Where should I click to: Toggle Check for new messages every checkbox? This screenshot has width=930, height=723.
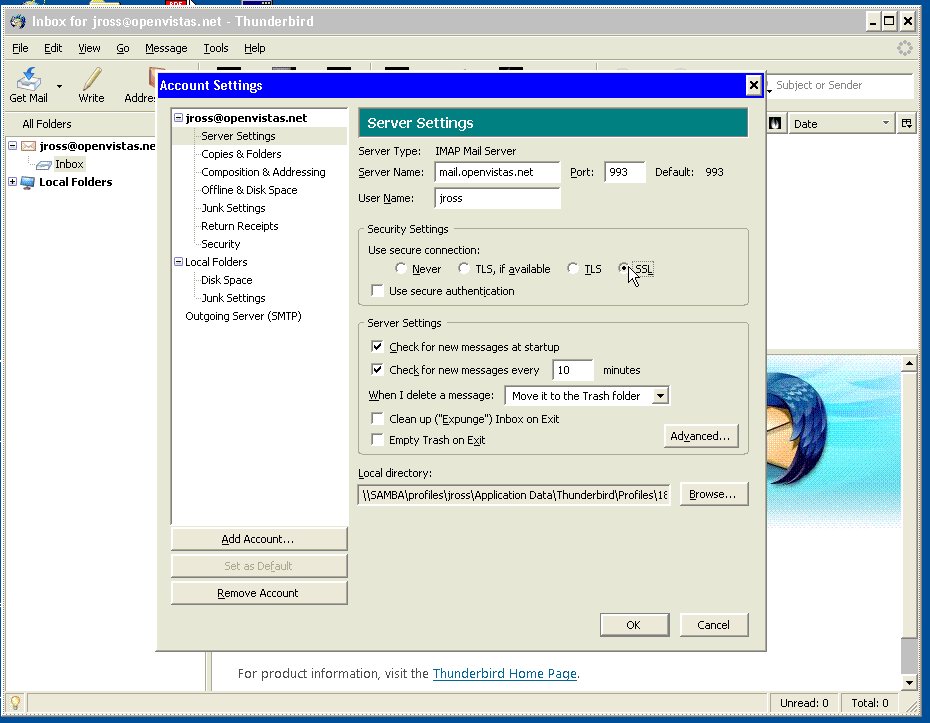point(377,370)
